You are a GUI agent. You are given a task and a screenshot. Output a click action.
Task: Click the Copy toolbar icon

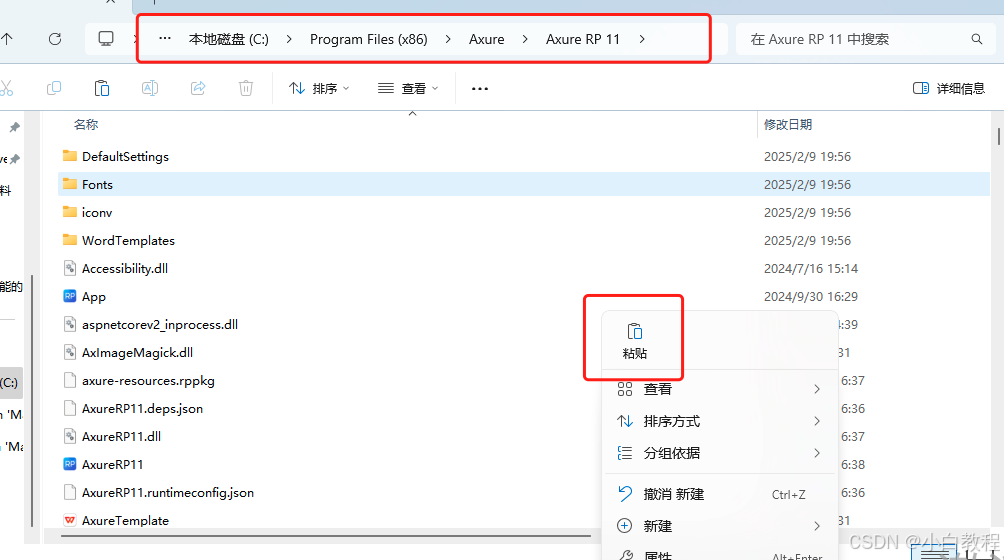(54, 88)
